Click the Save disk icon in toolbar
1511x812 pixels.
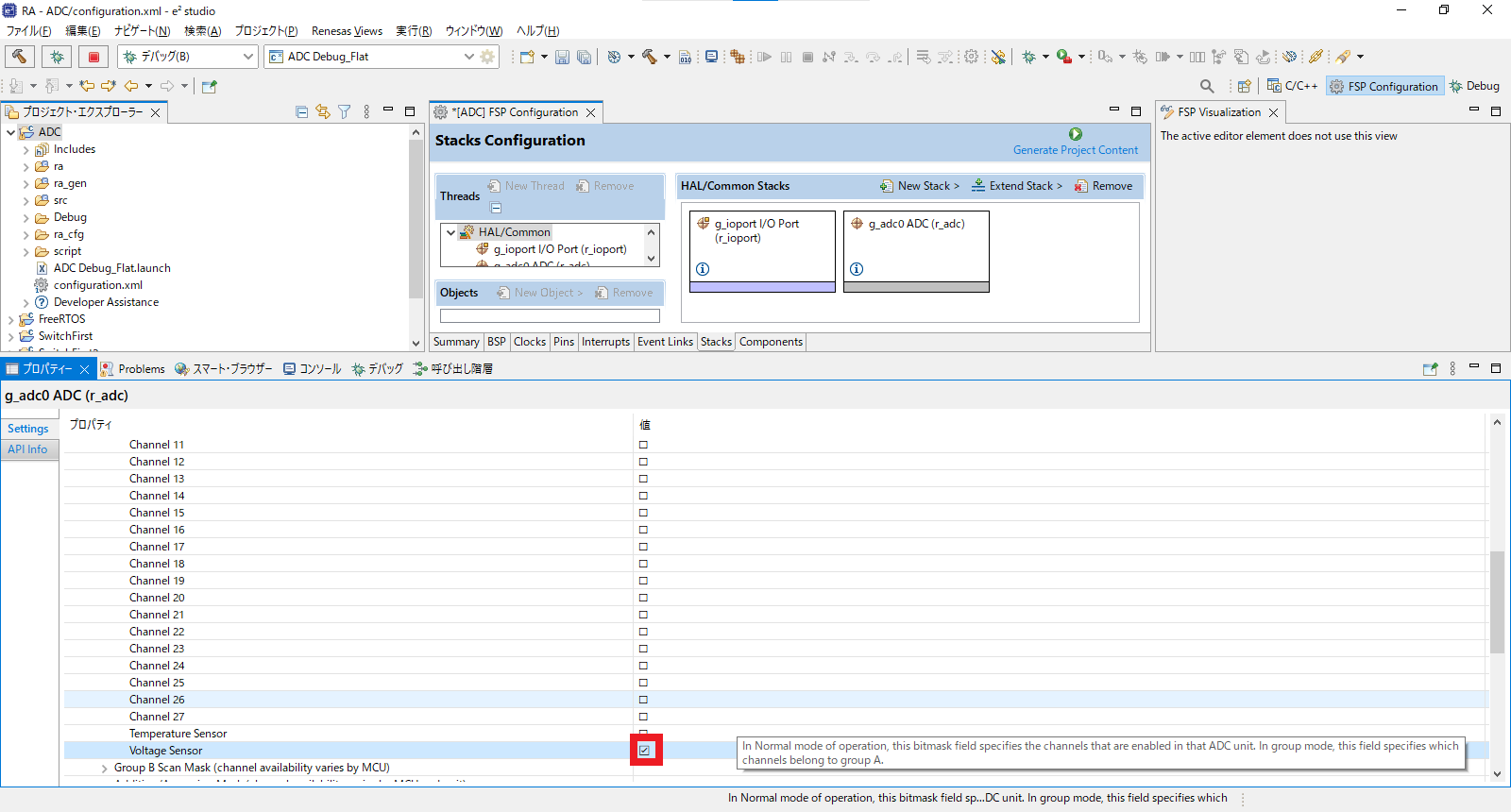point(562,57)
